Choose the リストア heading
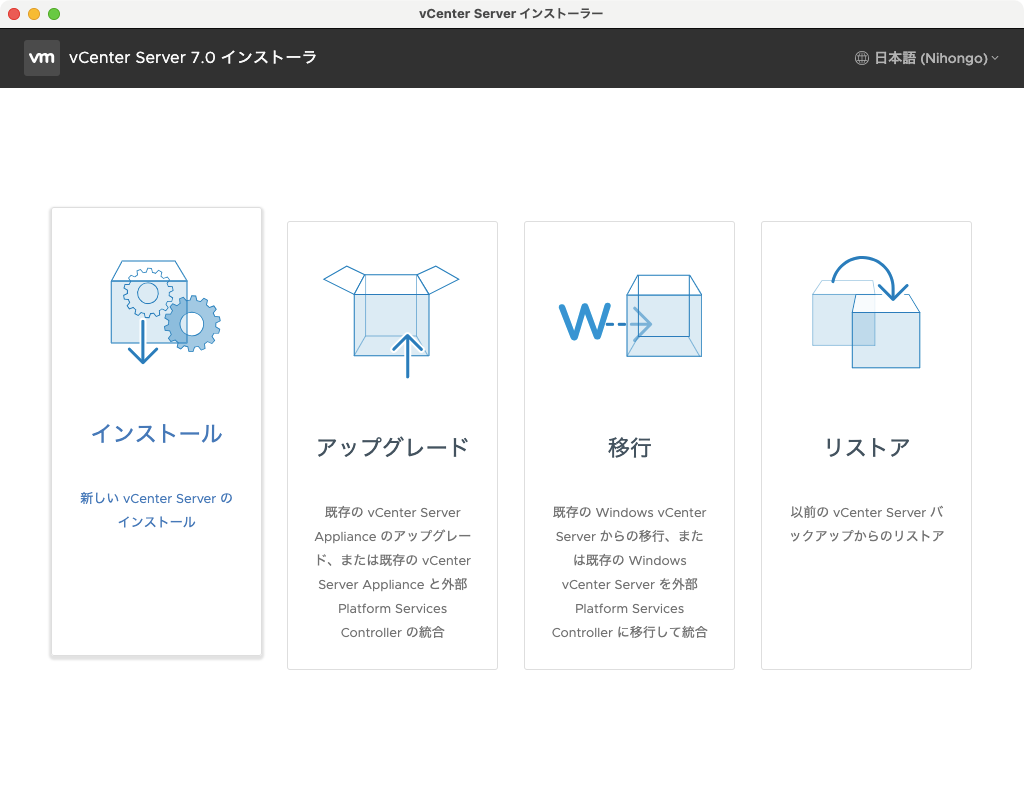Screen dimensions: 1024x796 [867, 447]
